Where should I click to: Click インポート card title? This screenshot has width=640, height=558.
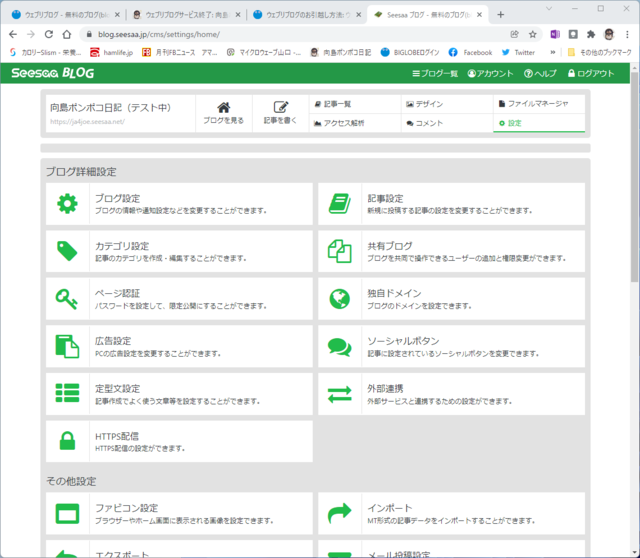point(389,508)
